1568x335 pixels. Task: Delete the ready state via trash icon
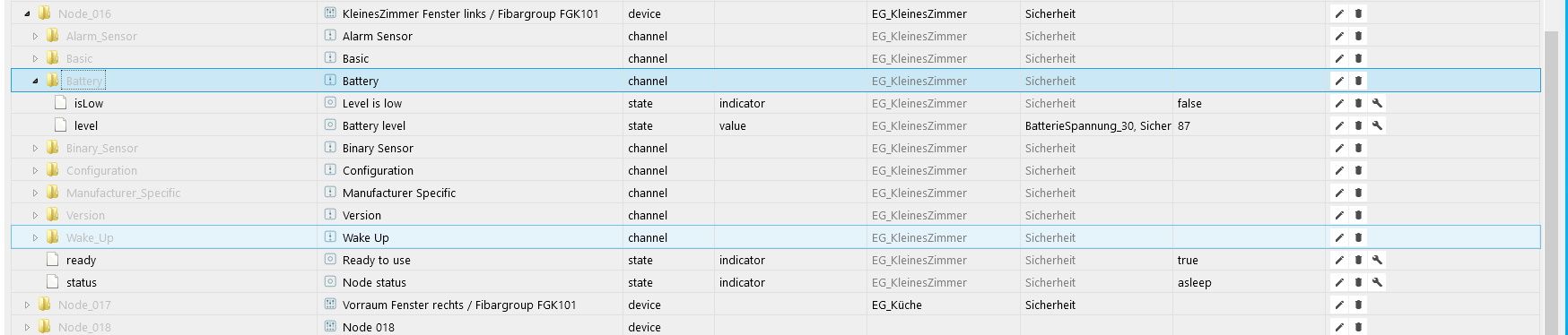[x=1358, y=260]
